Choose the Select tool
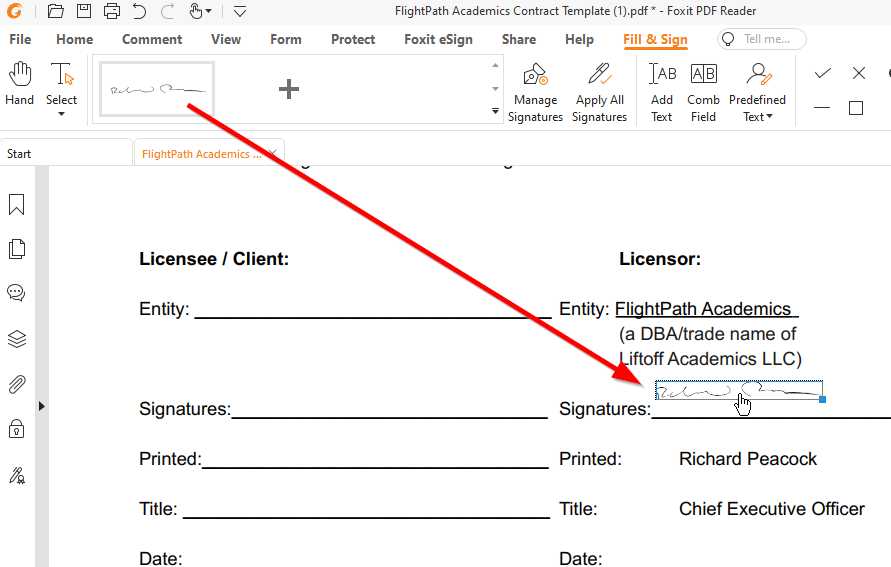 click(61, 84)
